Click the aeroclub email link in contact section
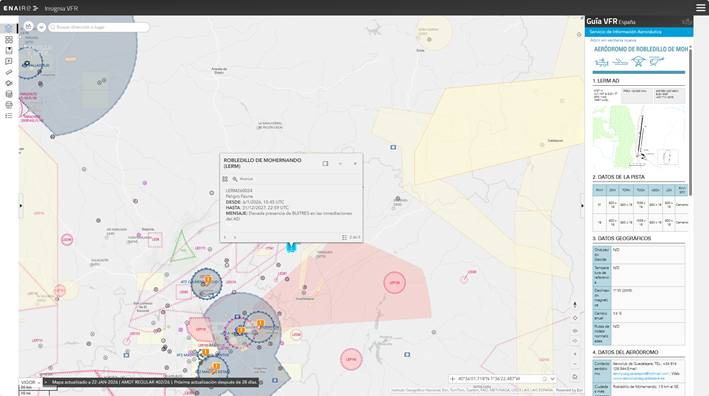 point(640,374)
